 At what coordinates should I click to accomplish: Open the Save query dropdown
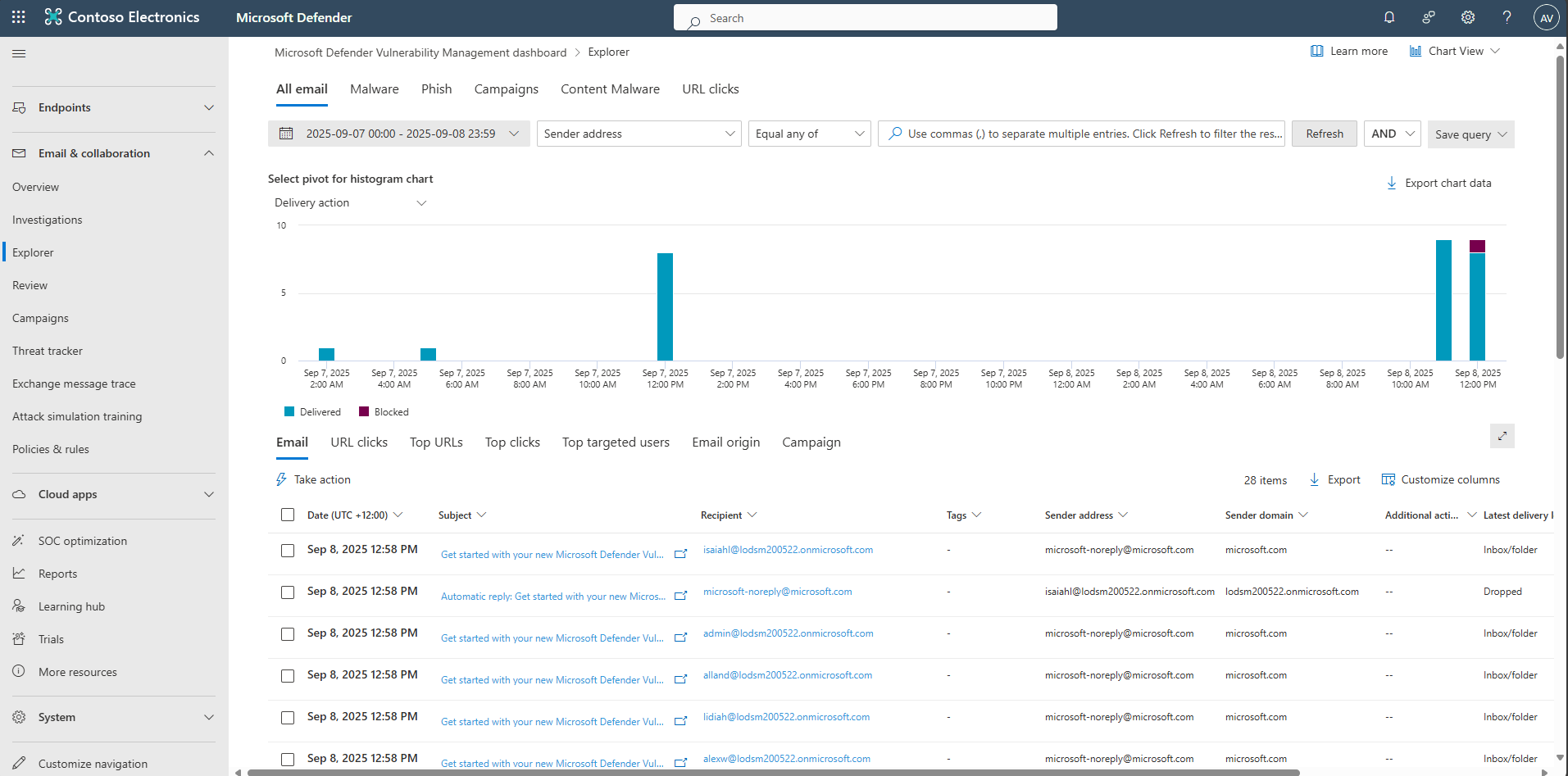(1470, 134)
